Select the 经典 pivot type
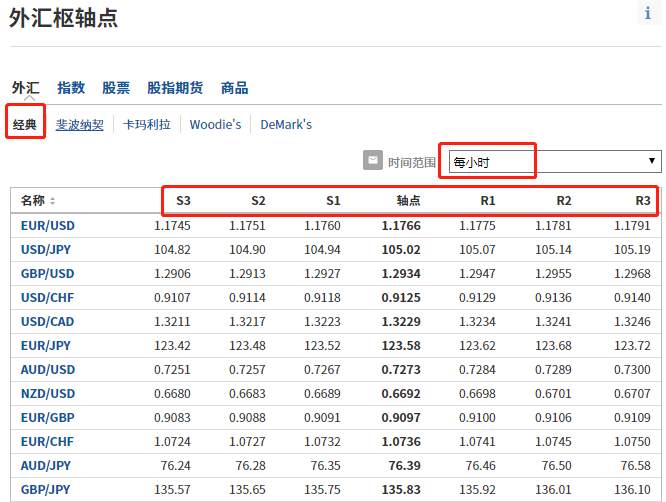Viewport: 666px width, 502px height. [25, 124]
